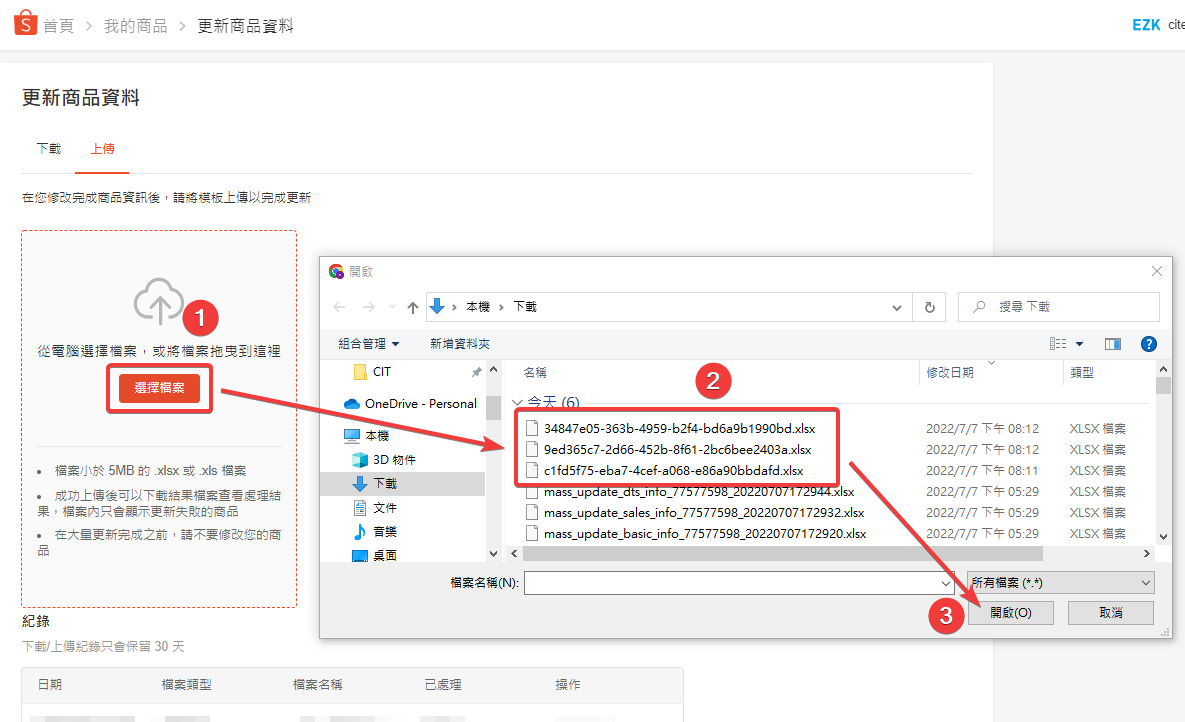Open the 組合管理 dropdown menu
This screenshot has height=722, width=1185.
tap(368, 344)
